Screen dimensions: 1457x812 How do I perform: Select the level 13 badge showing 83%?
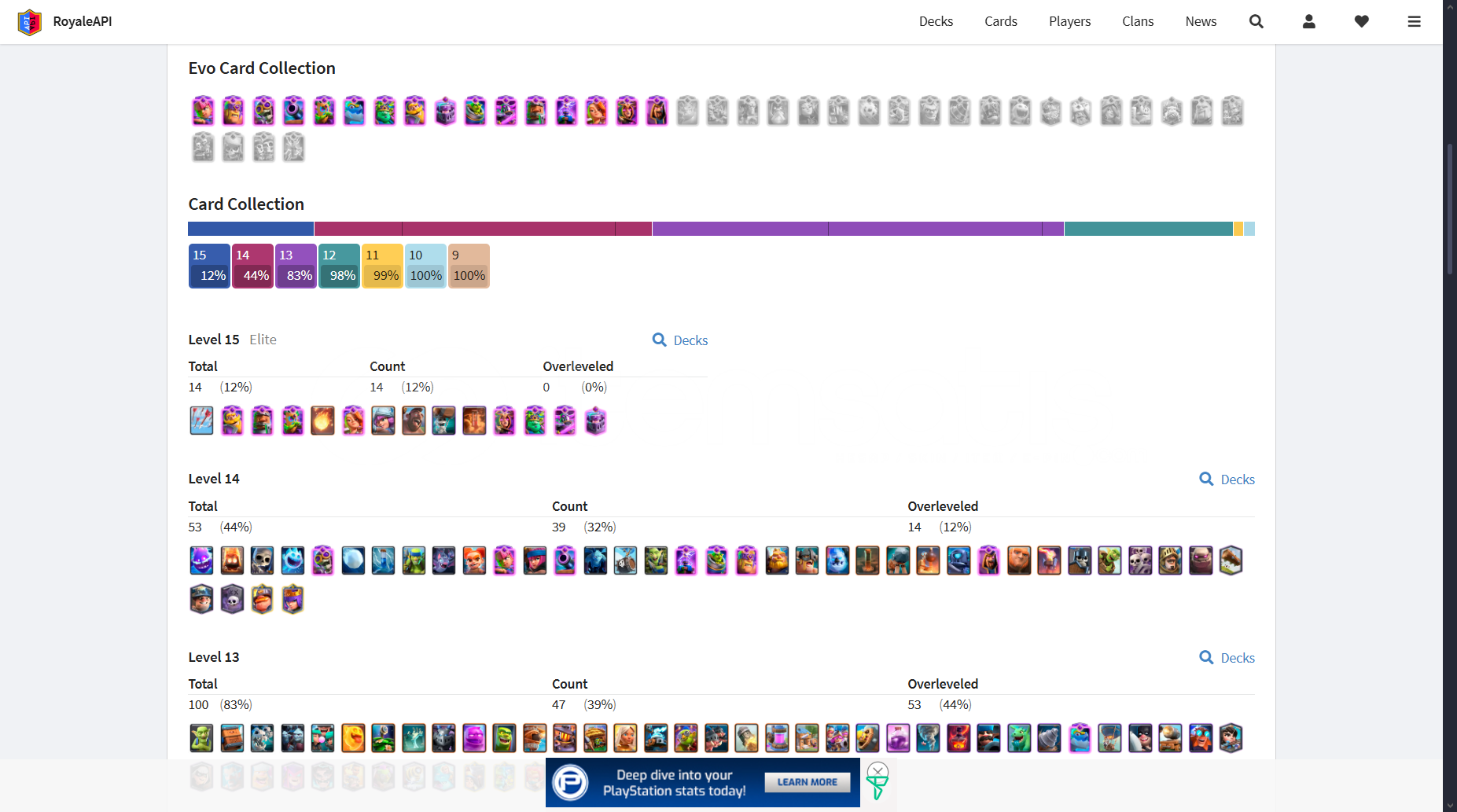pyautogui.click(x=296, y=266)
